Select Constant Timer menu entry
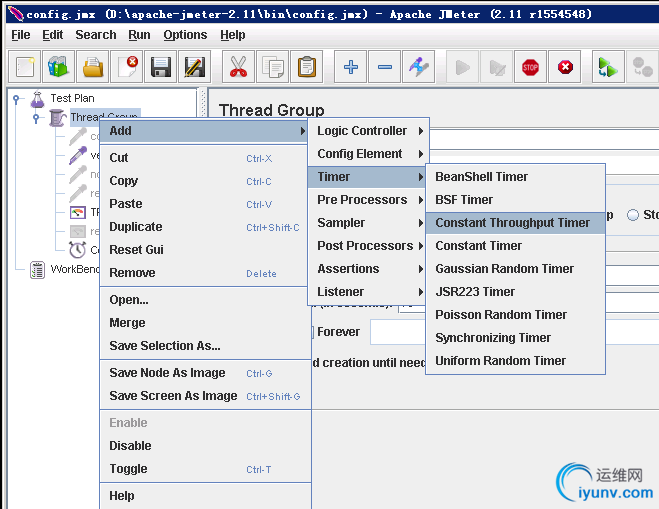Viewport: 659px width, 509px height. tap(515, 245)
